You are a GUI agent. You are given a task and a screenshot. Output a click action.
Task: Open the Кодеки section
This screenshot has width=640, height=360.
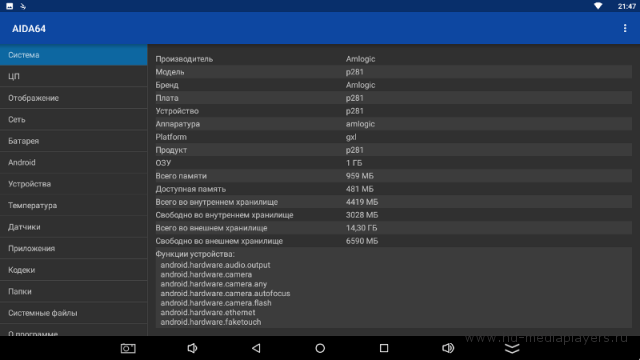click(x=73, y=270)
